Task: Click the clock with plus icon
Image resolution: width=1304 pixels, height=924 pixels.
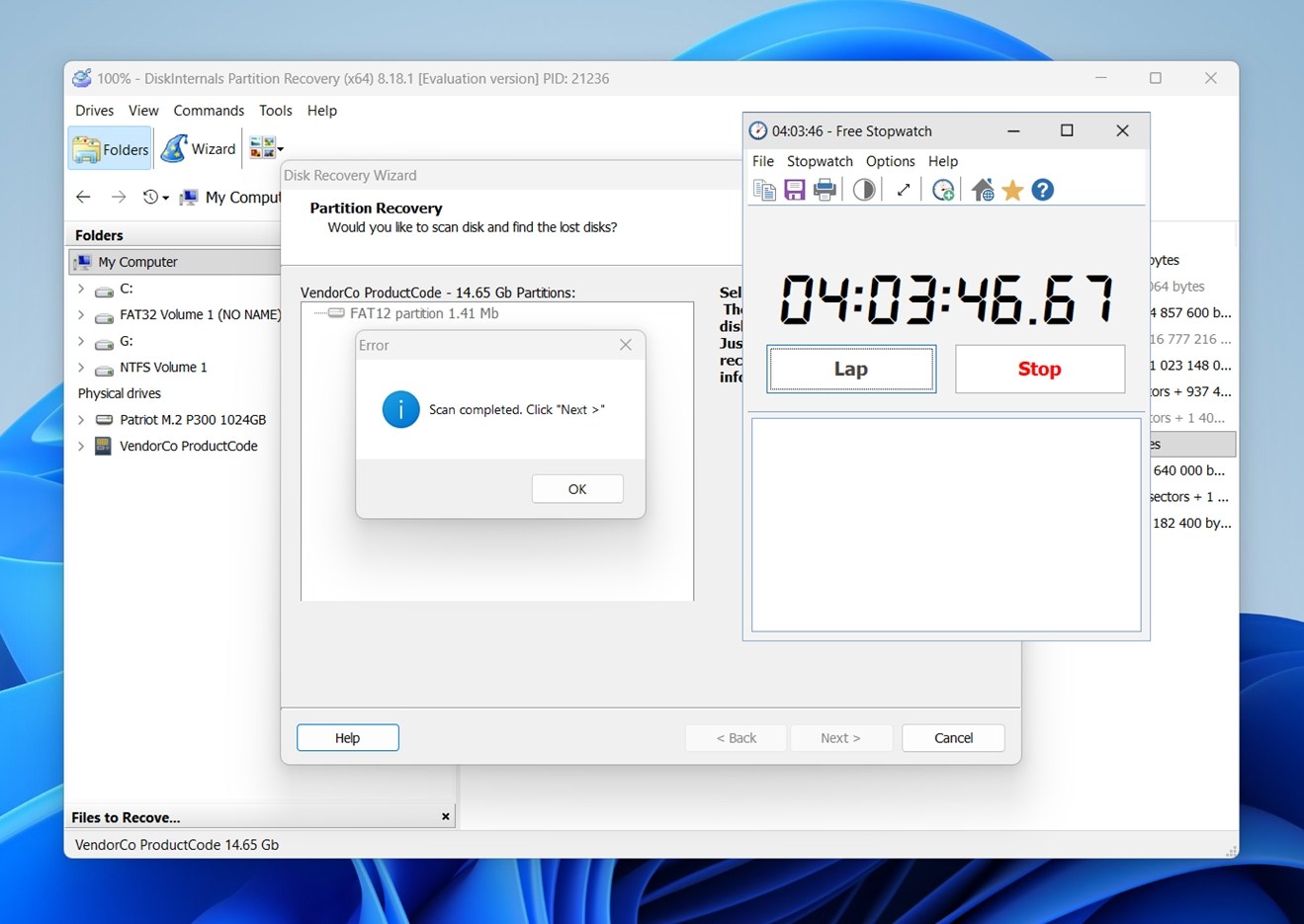Action: 943,190
